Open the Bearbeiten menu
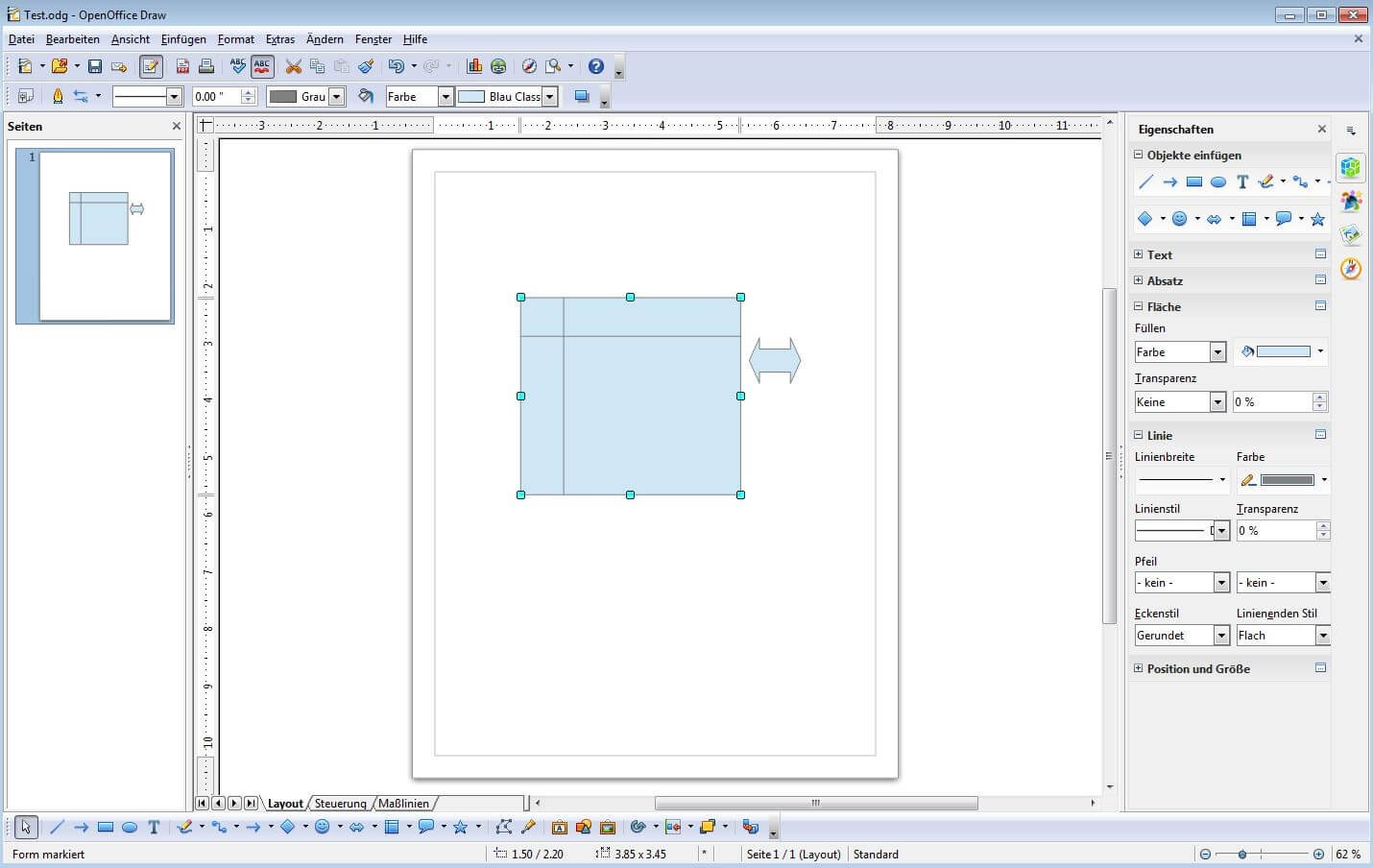Image resolution: width=1373 pixels, height=868 pixels. click(73, 39)
